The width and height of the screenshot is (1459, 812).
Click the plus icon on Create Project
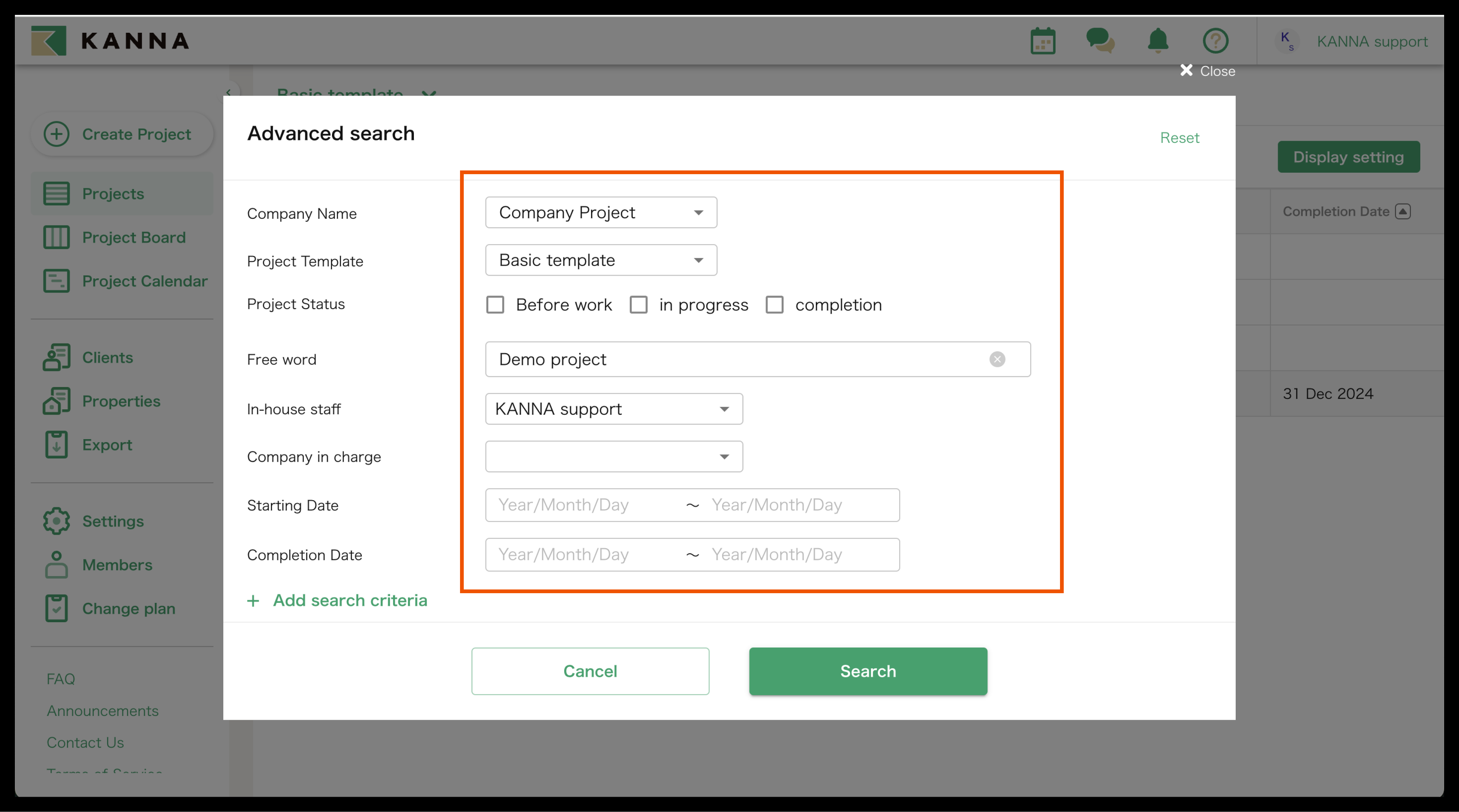pos(57,134)
